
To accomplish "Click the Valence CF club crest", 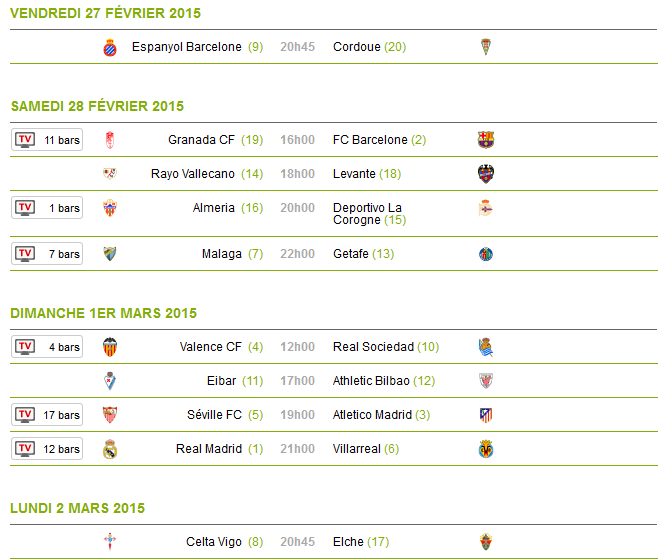I will 110,347.
